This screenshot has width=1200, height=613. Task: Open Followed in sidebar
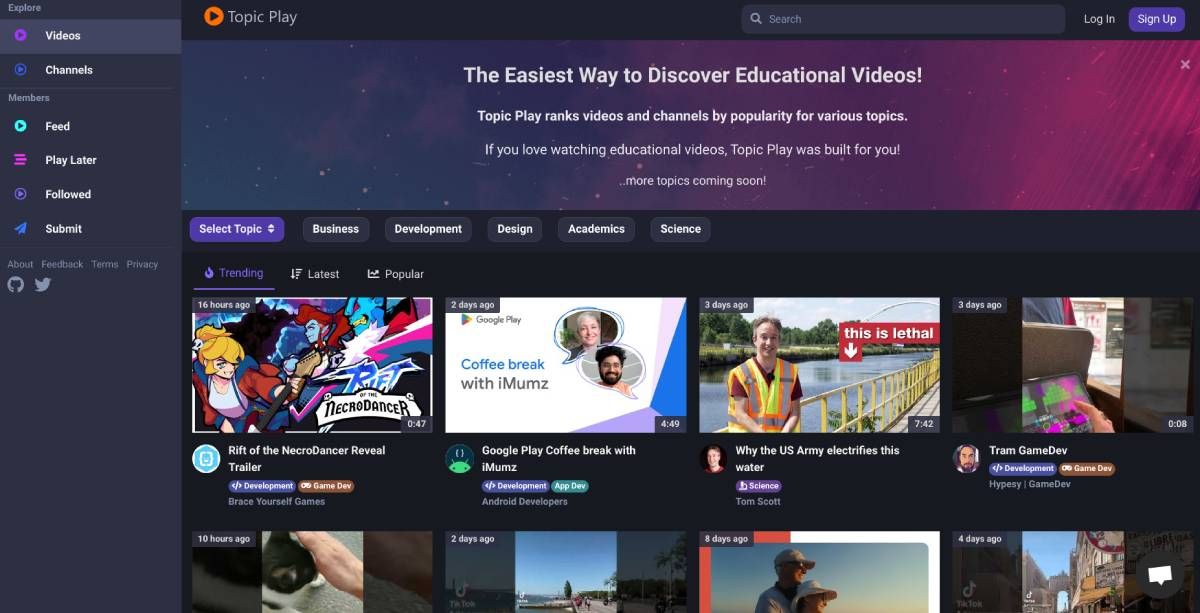pos(90,194)
